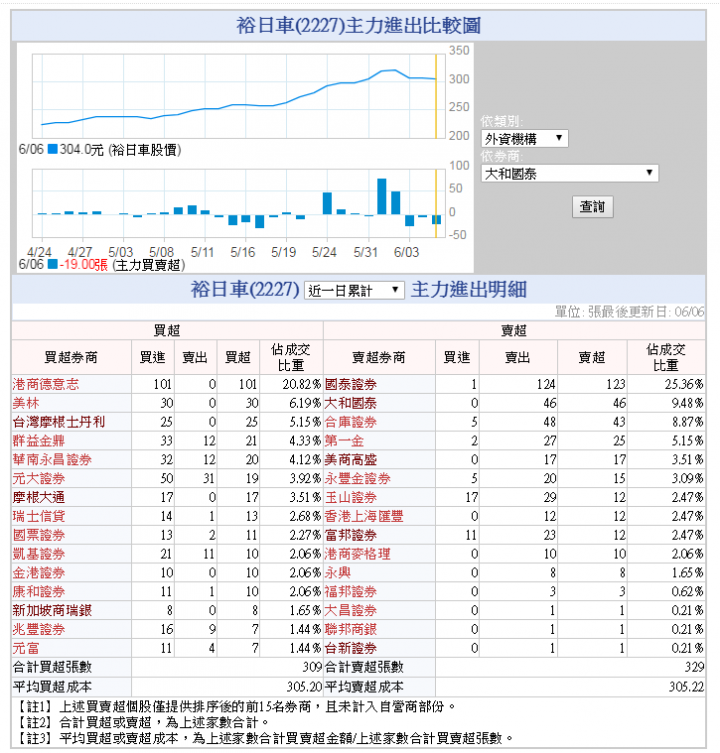The image size is (720, 753).
Task: Open the 瑞士信貸 broker link
Action: click(39, 516)
